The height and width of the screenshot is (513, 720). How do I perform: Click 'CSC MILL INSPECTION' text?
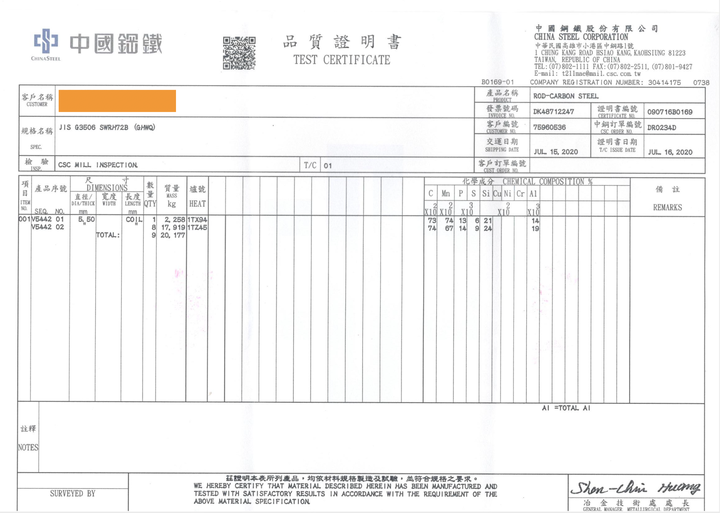pyautogui.click(x=98, y=165)
